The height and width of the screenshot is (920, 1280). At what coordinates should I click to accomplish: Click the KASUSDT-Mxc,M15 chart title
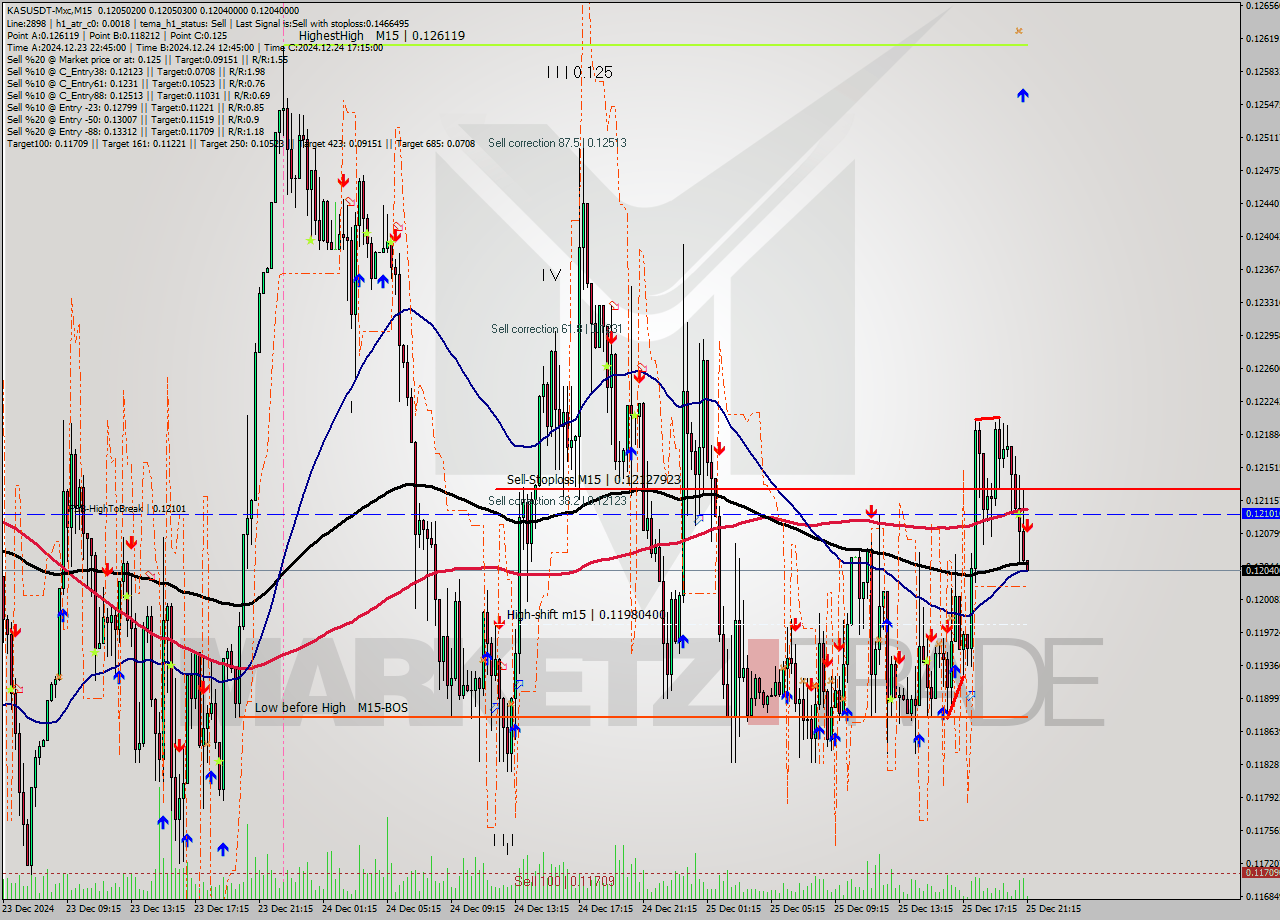pyautogui.click(x=49, y=10)
